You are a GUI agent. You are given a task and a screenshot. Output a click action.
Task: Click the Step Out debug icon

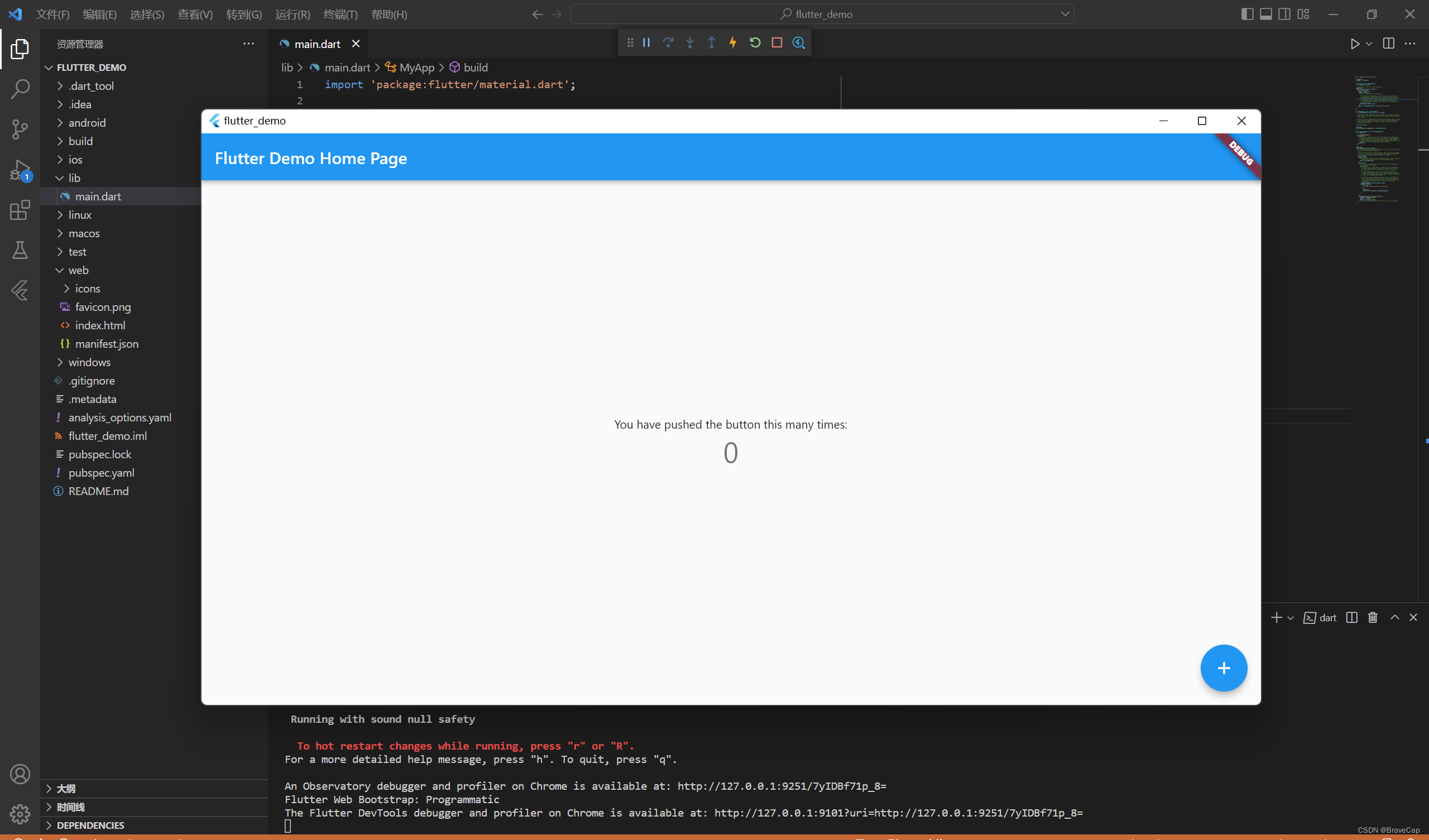[x=712, y=42]
